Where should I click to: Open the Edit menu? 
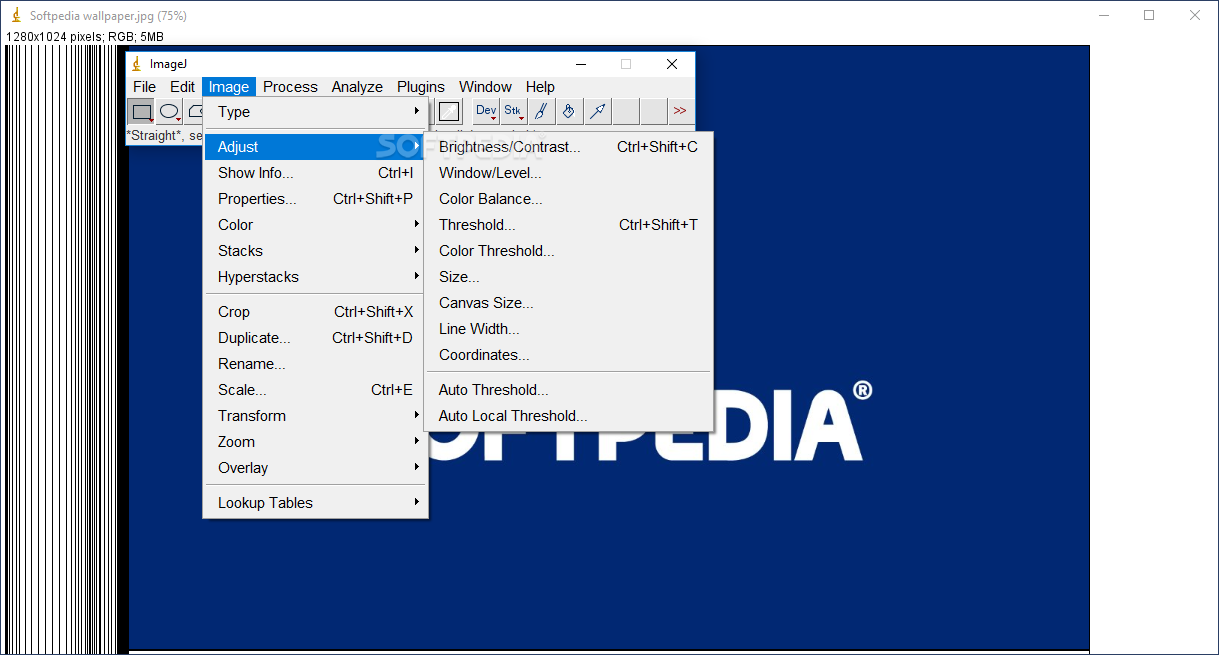182,87
